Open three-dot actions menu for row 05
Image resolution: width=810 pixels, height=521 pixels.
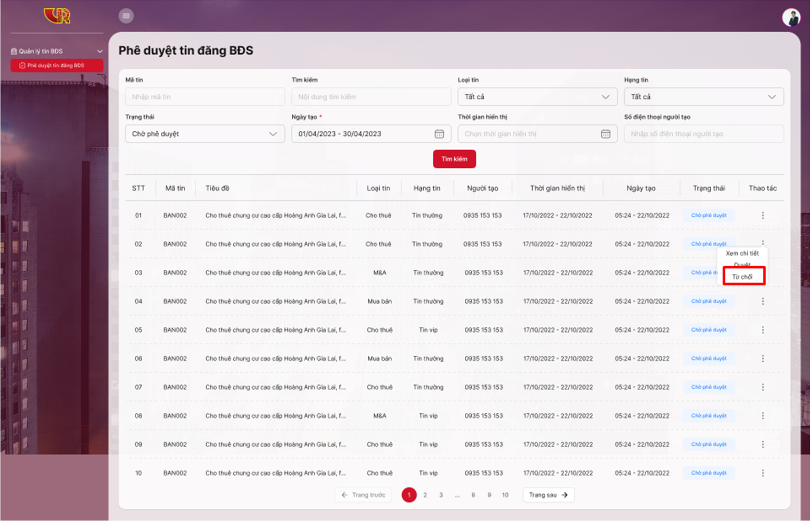point(763,330)
